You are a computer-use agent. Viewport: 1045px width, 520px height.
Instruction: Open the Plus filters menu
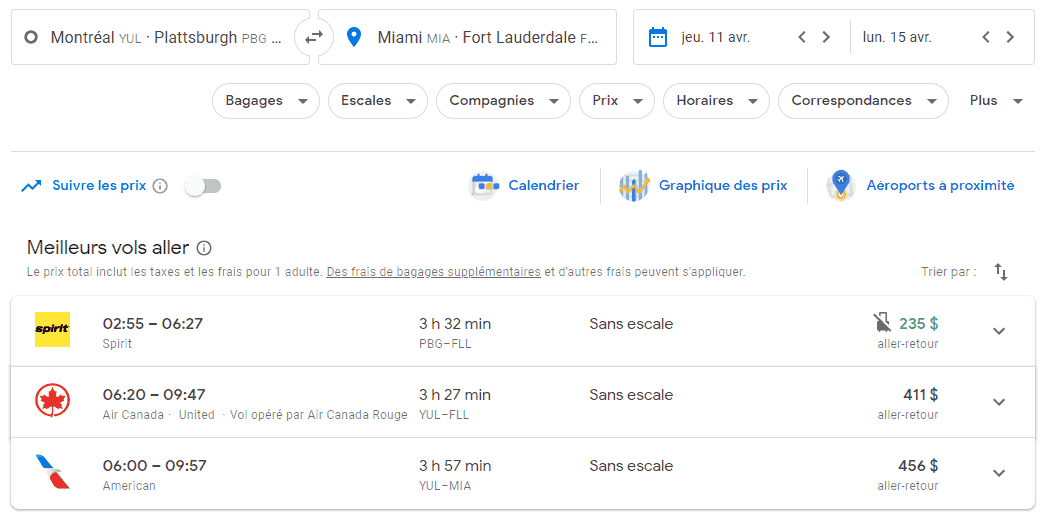click(996, 101)
